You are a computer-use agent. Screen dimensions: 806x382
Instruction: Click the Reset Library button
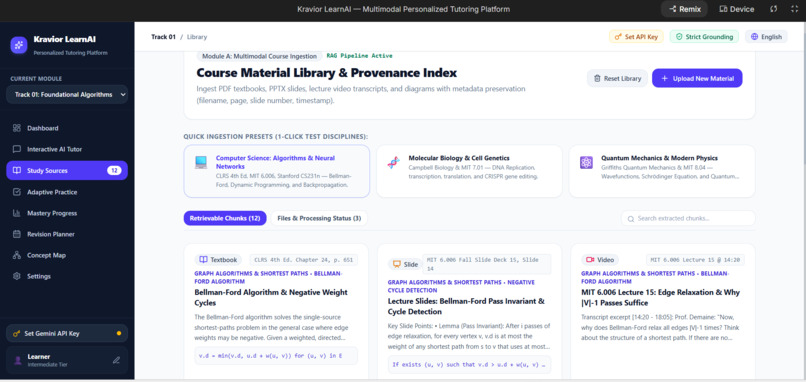(x=617, y=78)
